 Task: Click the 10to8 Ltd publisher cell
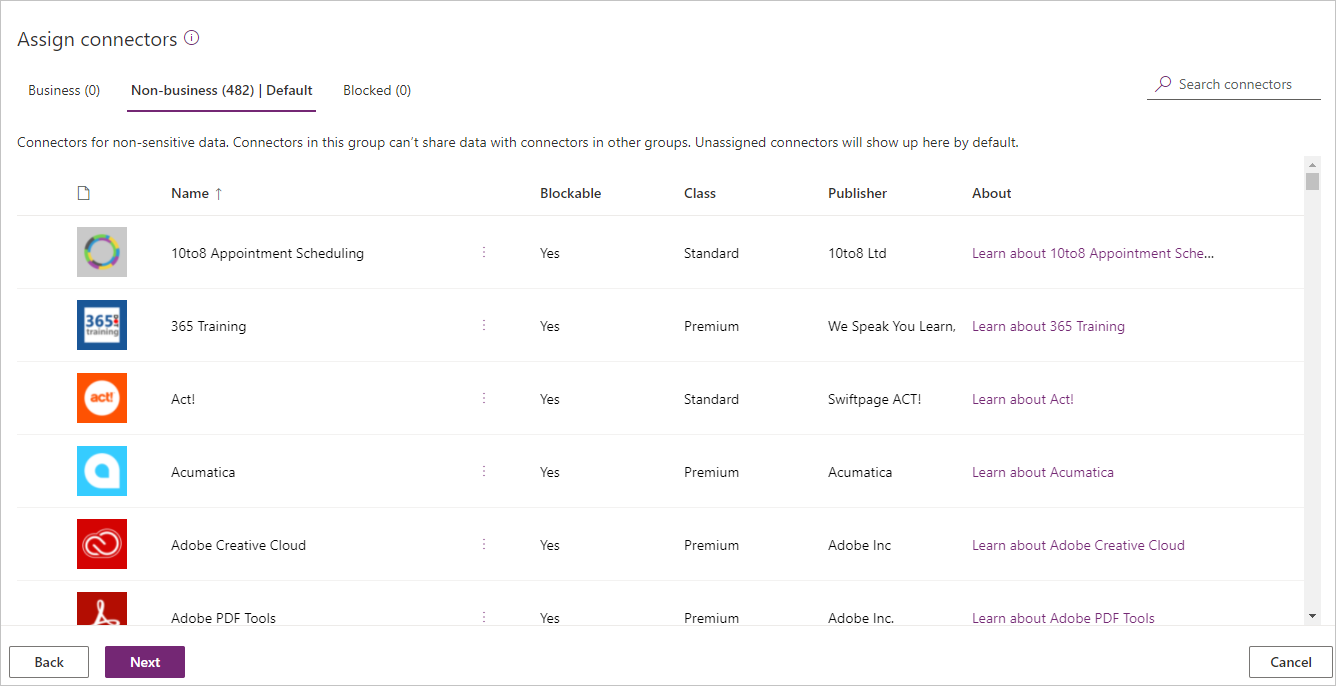(857, 253)
